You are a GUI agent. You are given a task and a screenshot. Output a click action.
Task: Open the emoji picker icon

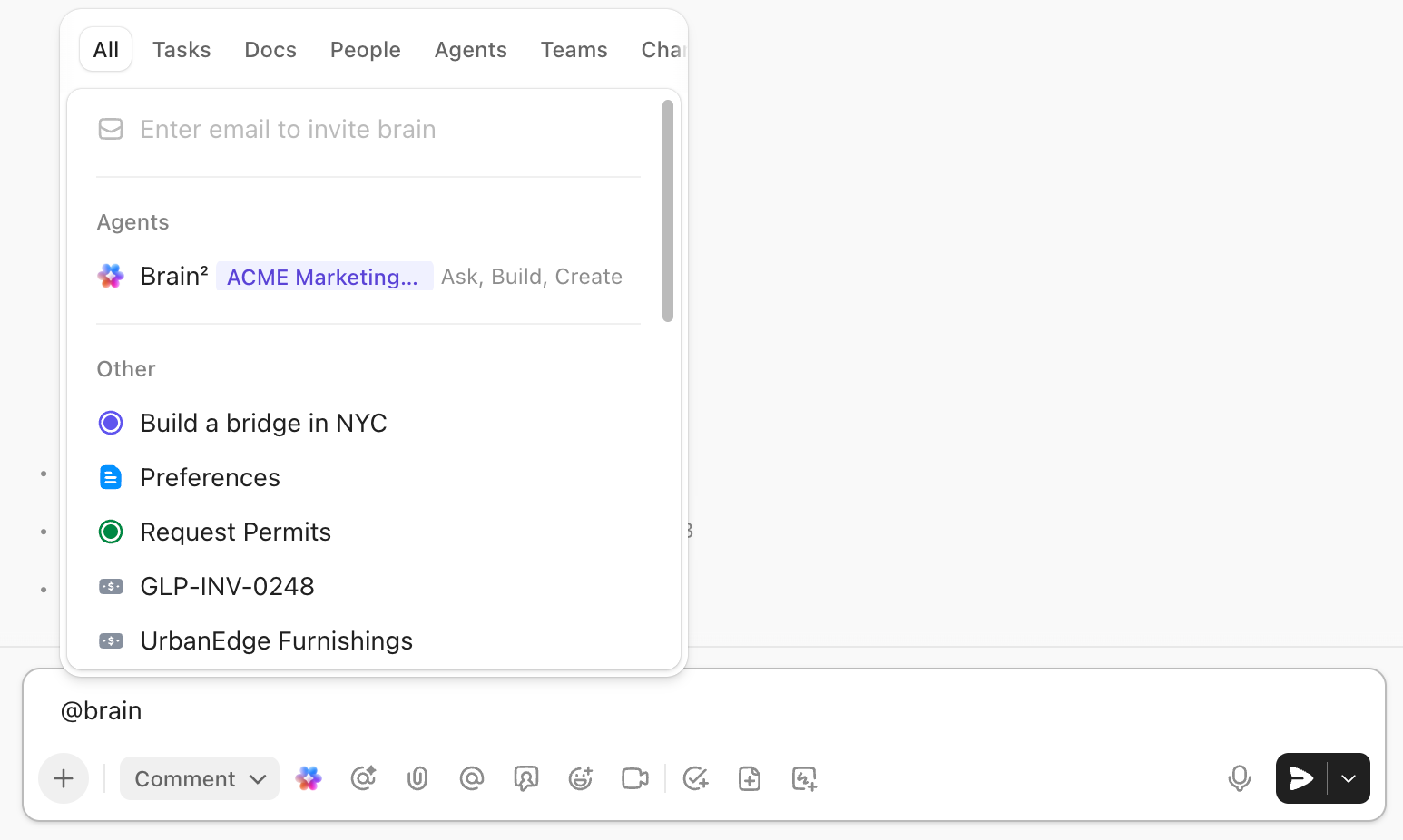coord(581,778)
